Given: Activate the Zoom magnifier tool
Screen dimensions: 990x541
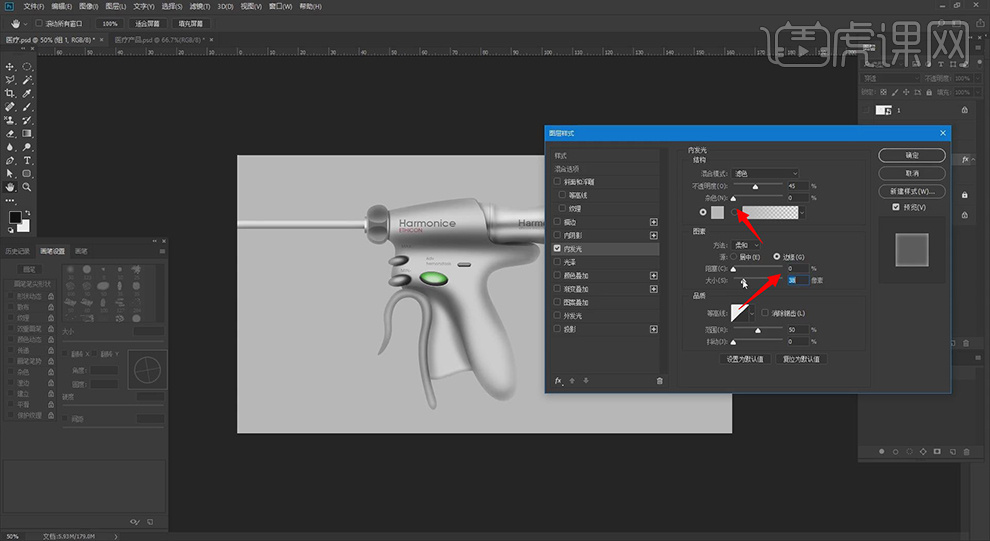Looking at the screenshot, I should (27, 187).
